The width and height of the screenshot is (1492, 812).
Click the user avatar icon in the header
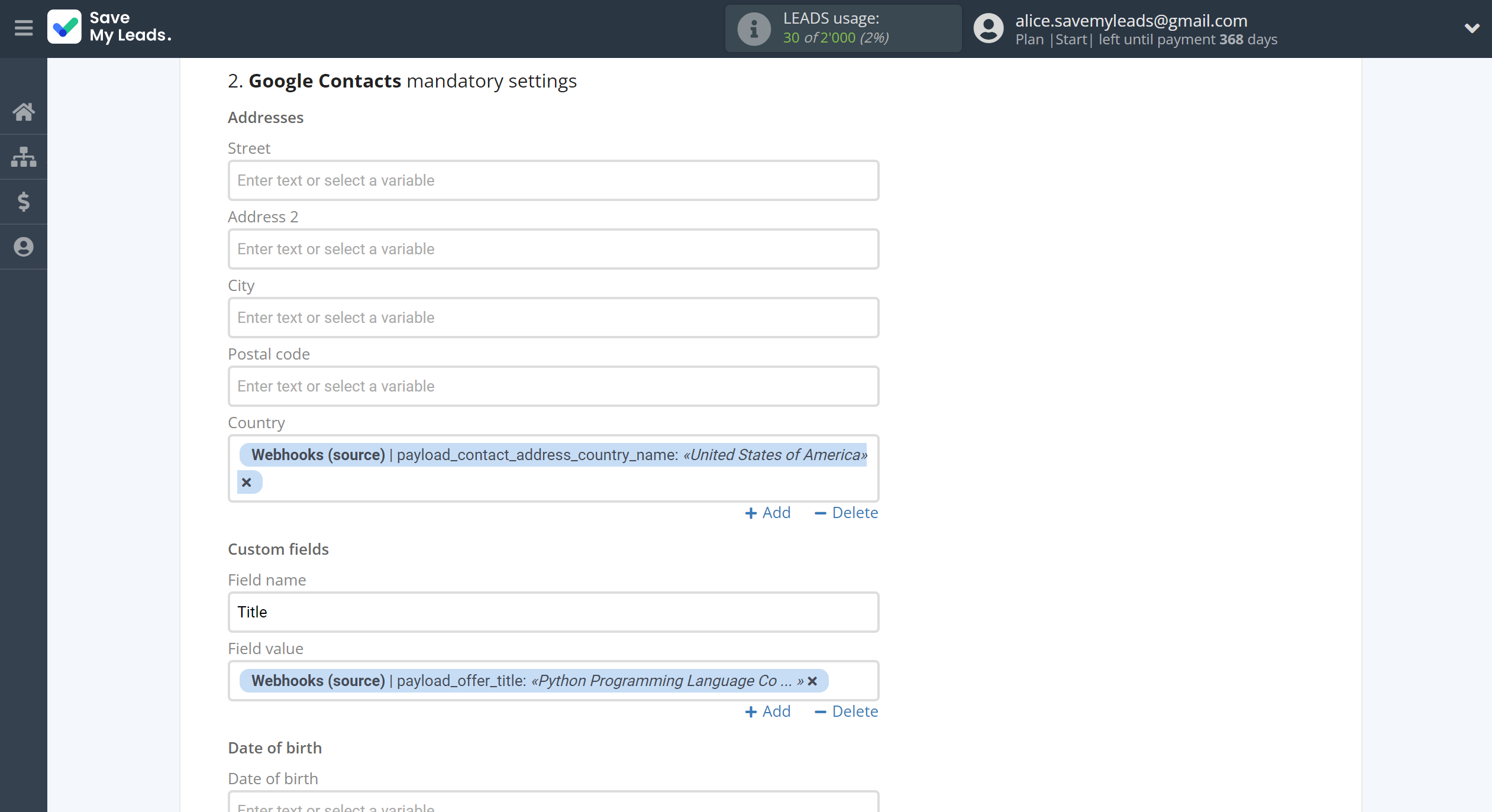[x=989, y=28]
